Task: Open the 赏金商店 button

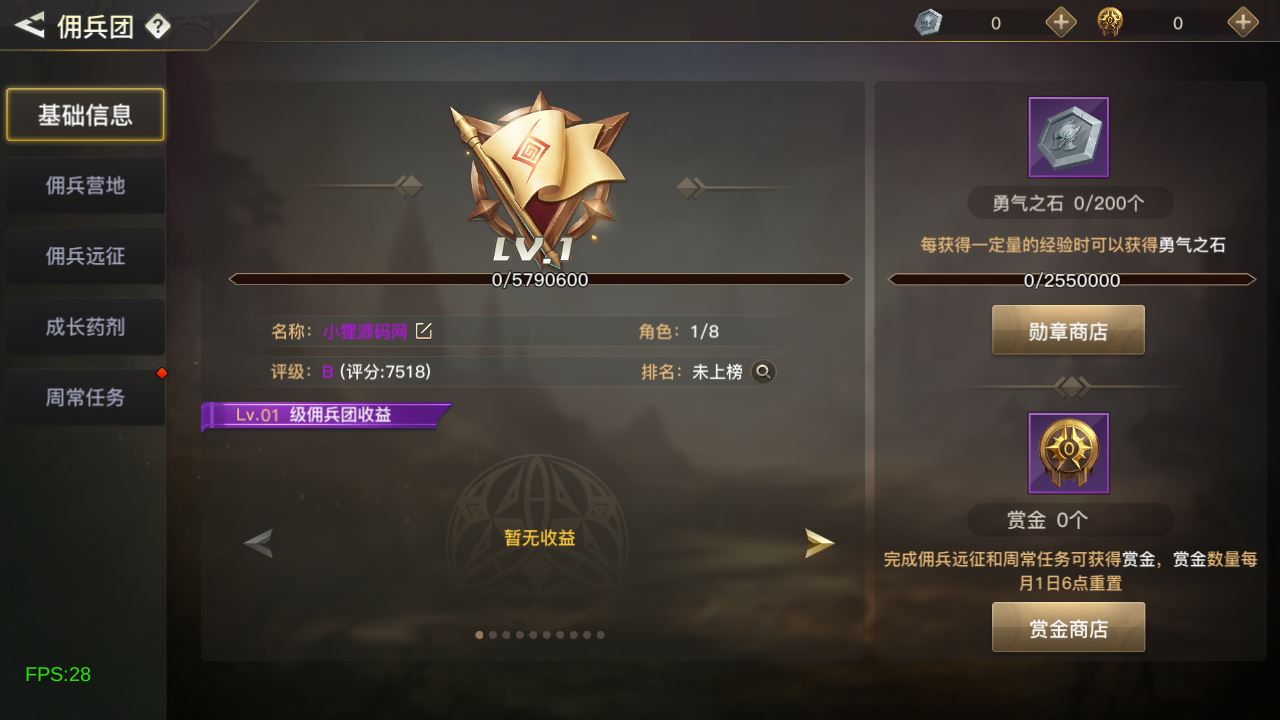Action: [1068, 628]
